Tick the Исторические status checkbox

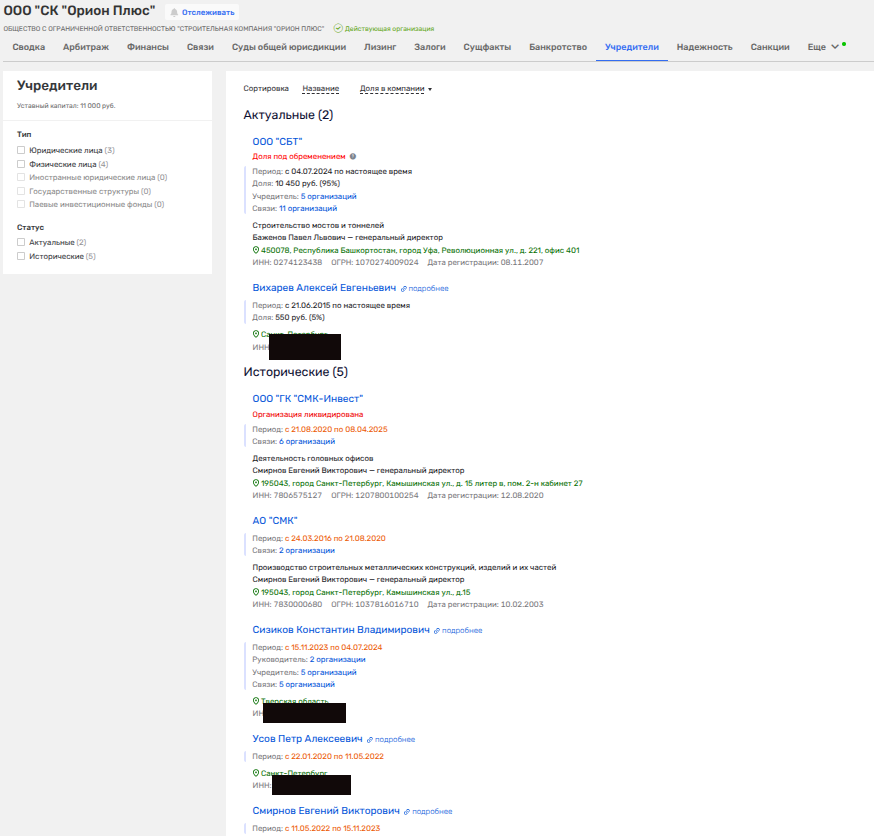coord(21,256)
